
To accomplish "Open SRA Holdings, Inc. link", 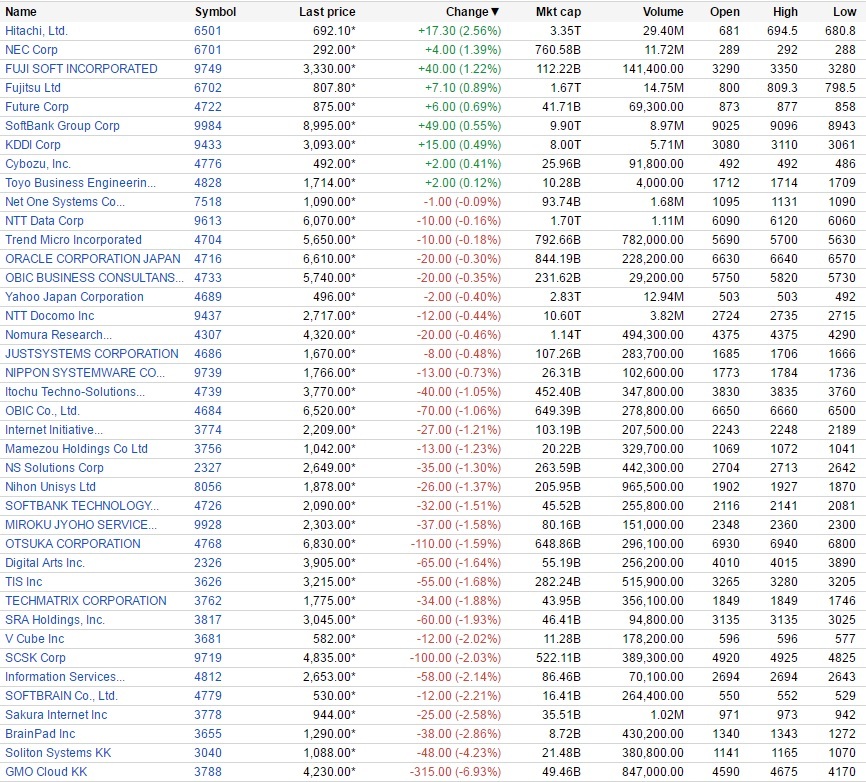I will point(55,620).
